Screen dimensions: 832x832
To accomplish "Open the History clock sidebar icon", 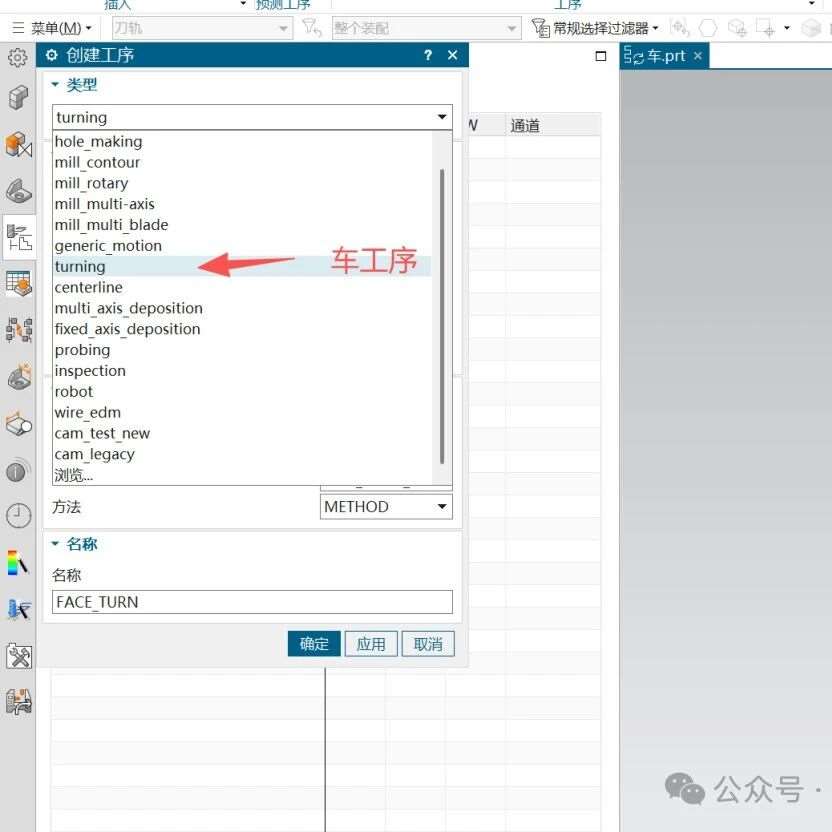I will (x=19, y=516).
